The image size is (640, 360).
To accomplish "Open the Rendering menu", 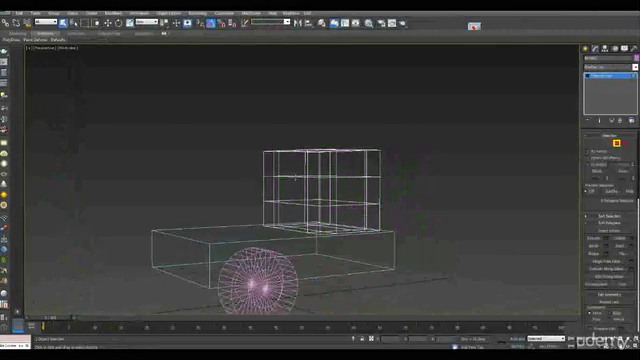I will point(198,13).
